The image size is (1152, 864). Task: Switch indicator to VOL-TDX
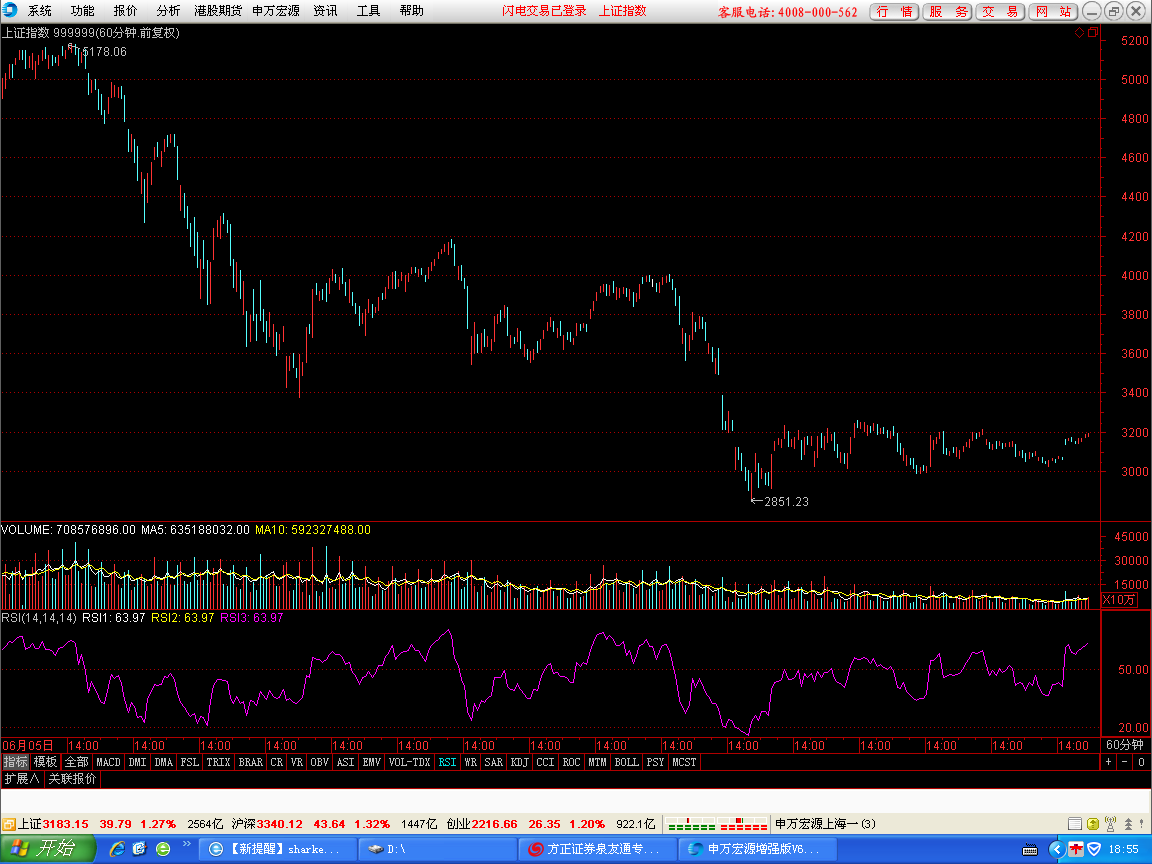click(409, 762)
